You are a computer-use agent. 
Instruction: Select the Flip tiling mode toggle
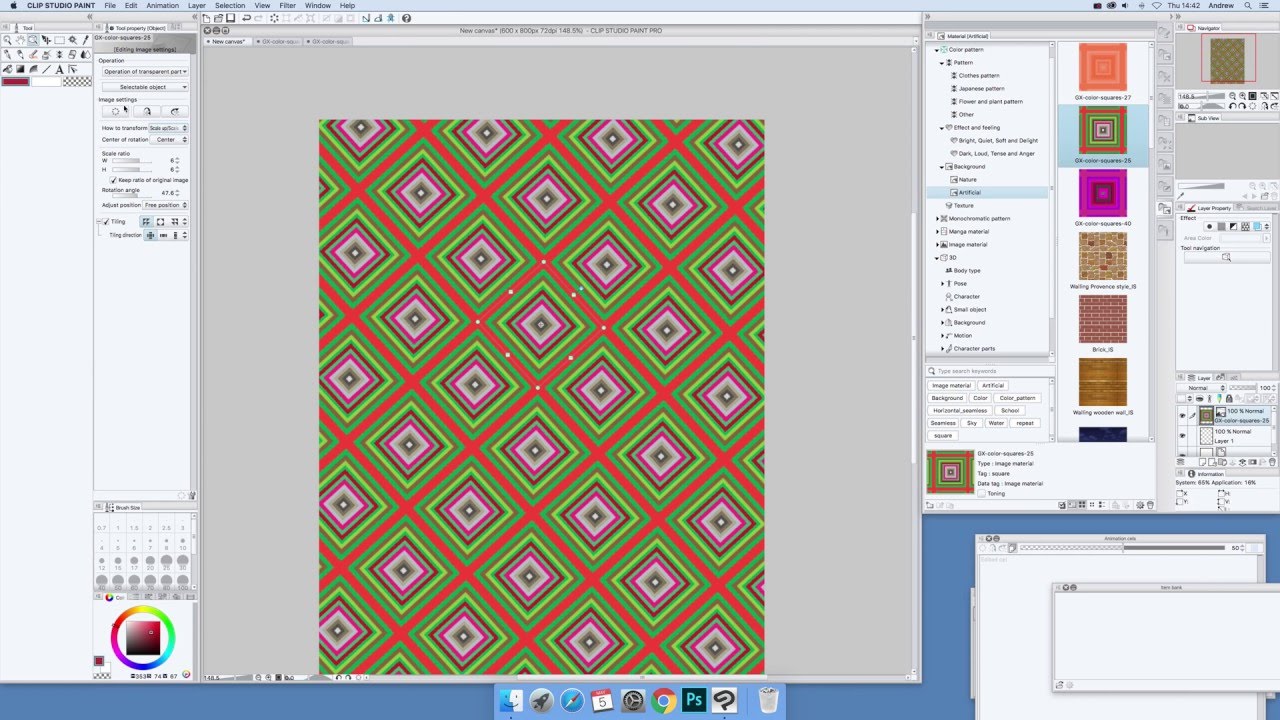(x=174, y=221)
